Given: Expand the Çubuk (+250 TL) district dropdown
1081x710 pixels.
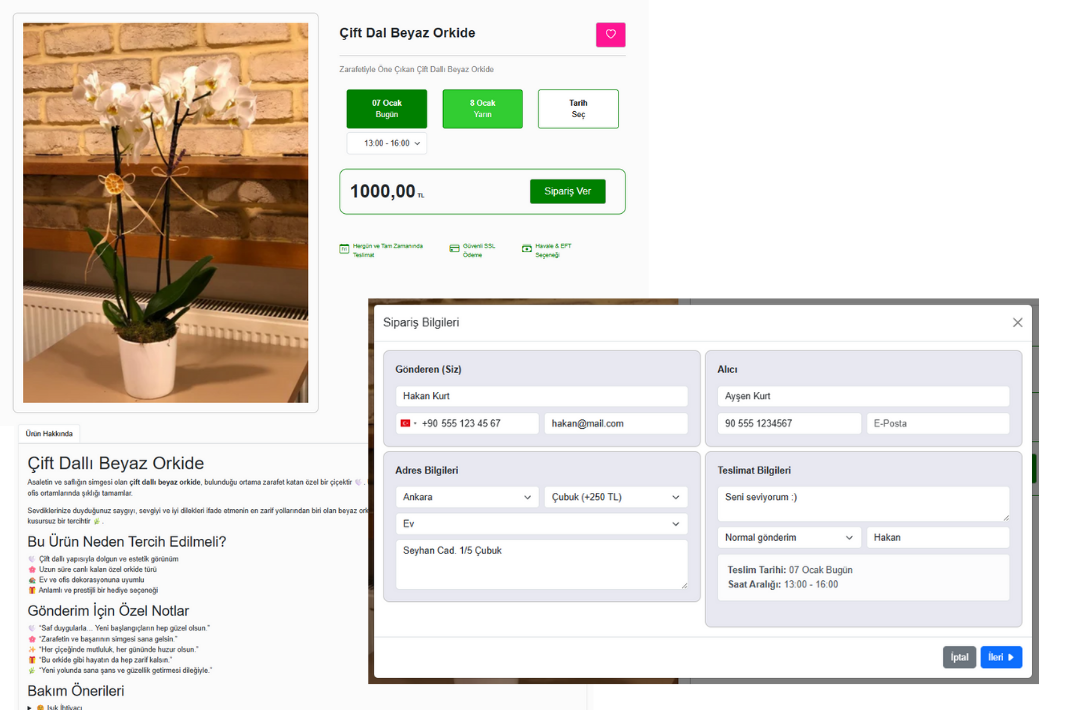Looking at the screenshot, I should click(615, 497).
